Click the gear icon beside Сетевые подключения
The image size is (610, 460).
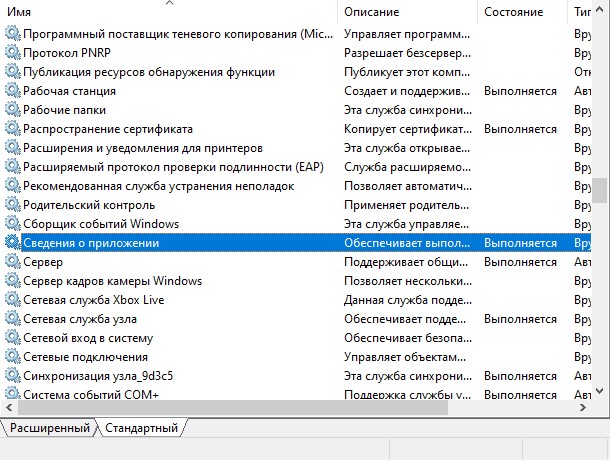(x=12, y=357)
